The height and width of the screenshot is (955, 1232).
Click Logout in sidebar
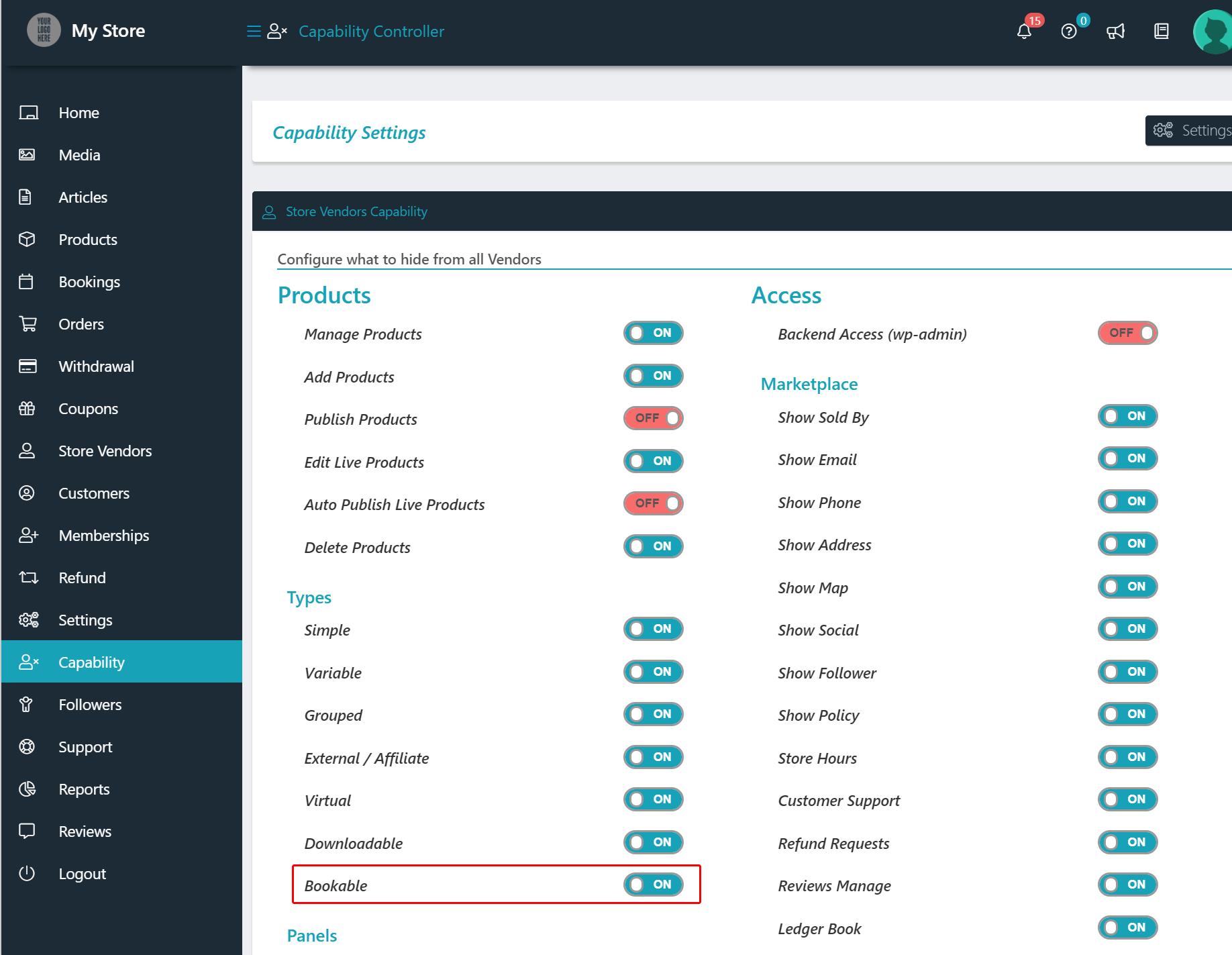121,874
